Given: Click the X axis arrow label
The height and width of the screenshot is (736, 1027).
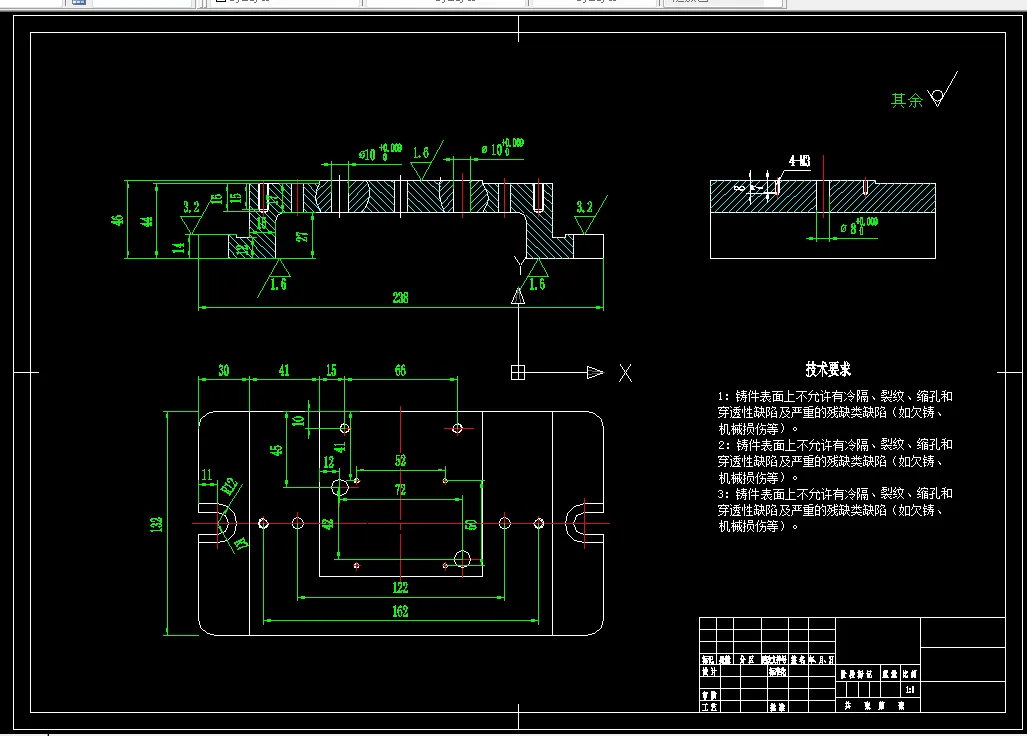Looking at the screenshot, I should (626, 372).
